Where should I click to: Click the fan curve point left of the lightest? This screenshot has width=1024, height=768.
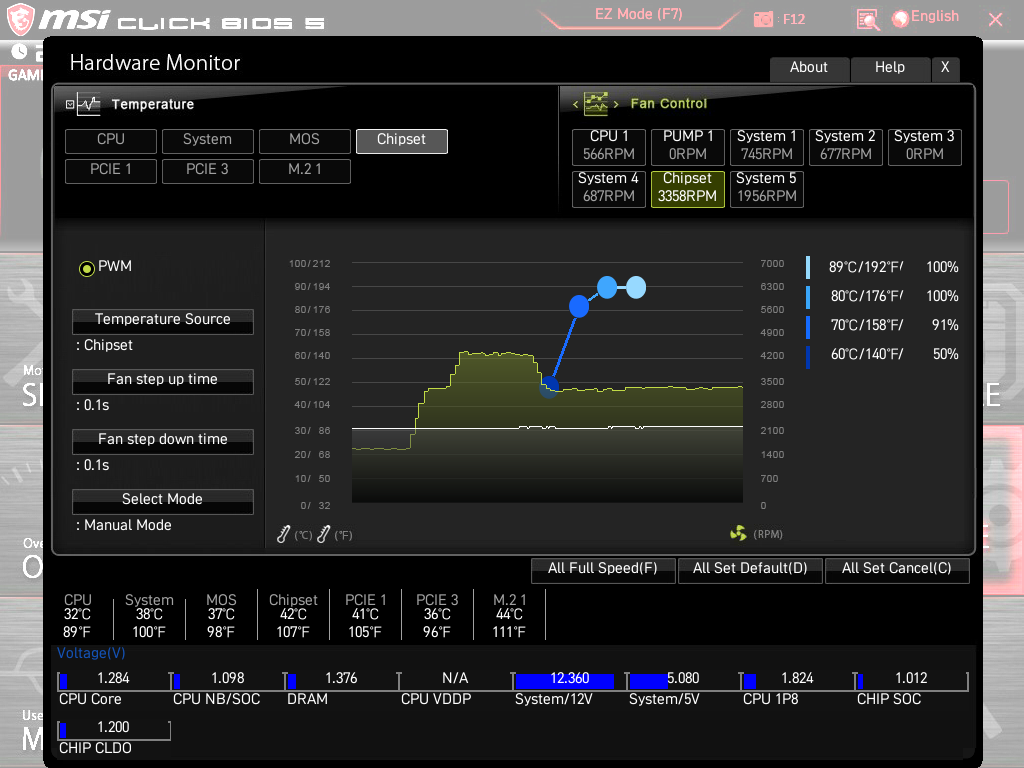[607, 287]
